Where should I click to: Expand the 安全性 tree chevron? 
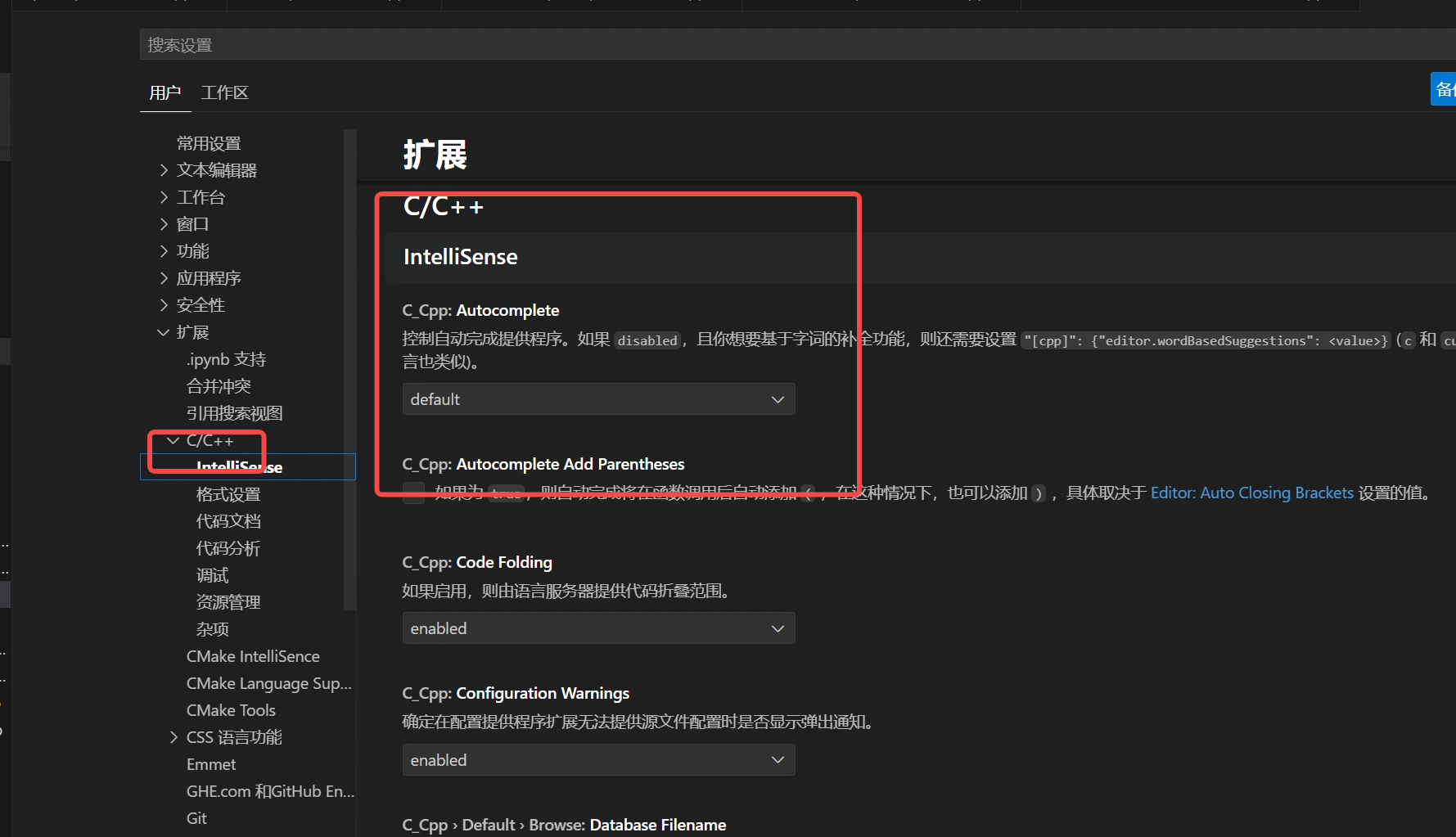tap(164, 305)
